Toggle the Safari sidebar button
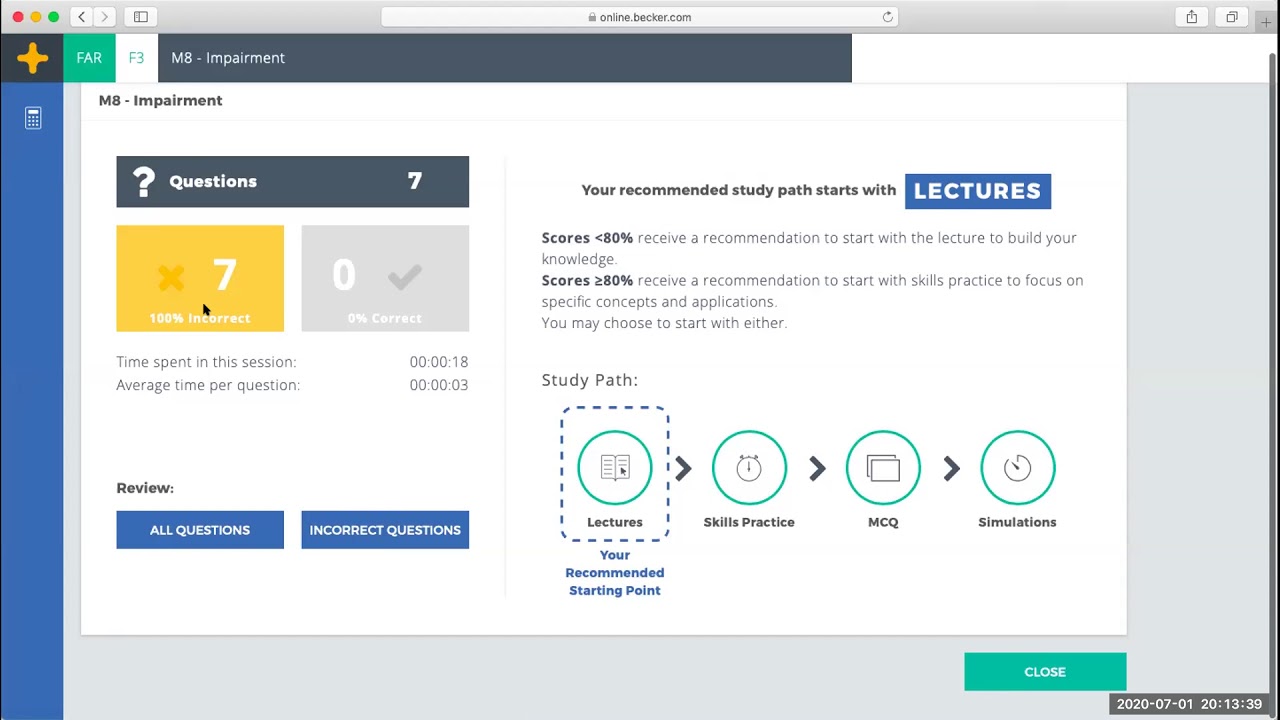The image size is (1280, 720). [141, 17]
